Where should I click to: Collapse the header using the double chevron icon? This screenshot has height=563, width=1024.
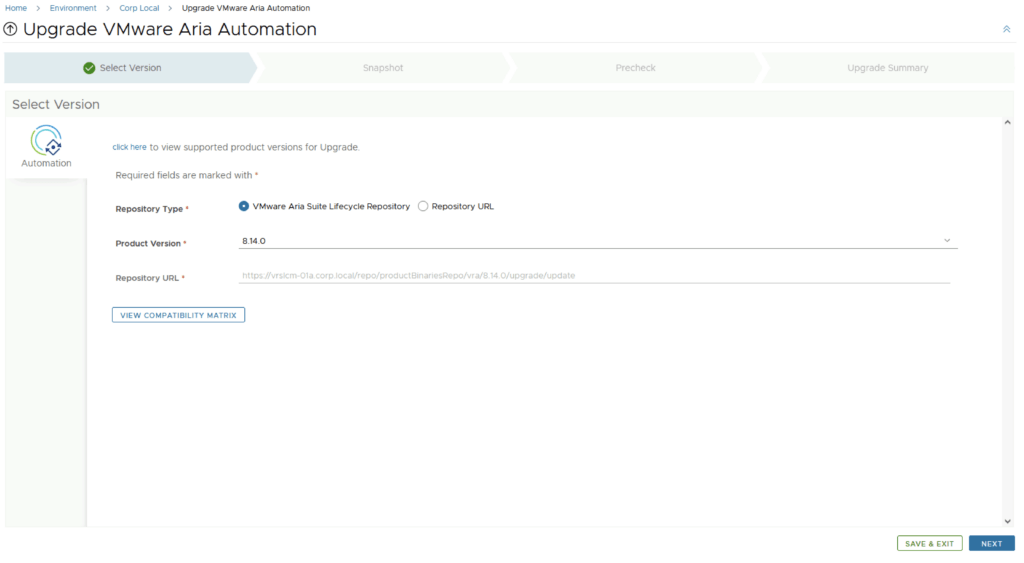pos(1006,29)
